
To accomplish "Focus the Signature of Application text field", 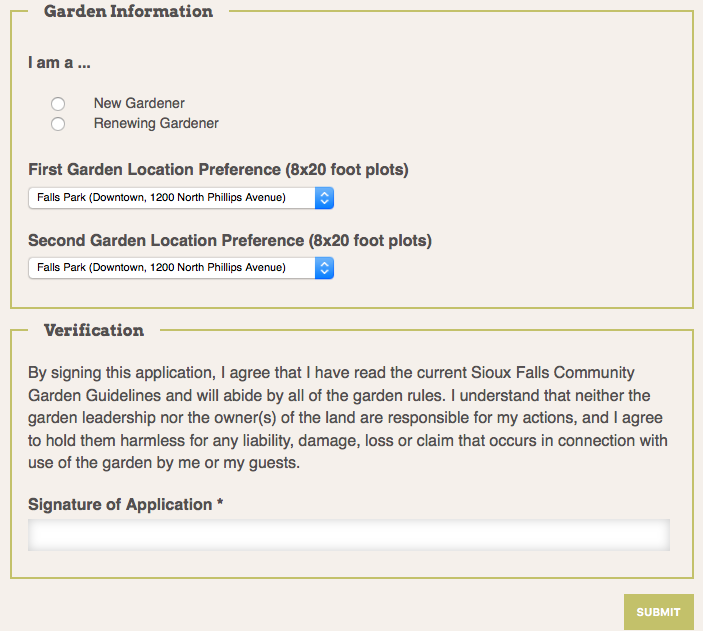I will (349, 536).
